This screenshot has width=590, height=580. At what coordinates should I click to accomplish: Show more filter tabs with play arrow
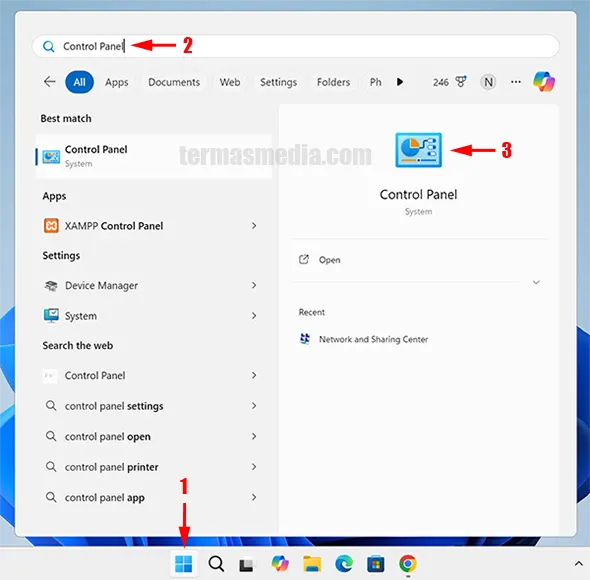400,82
